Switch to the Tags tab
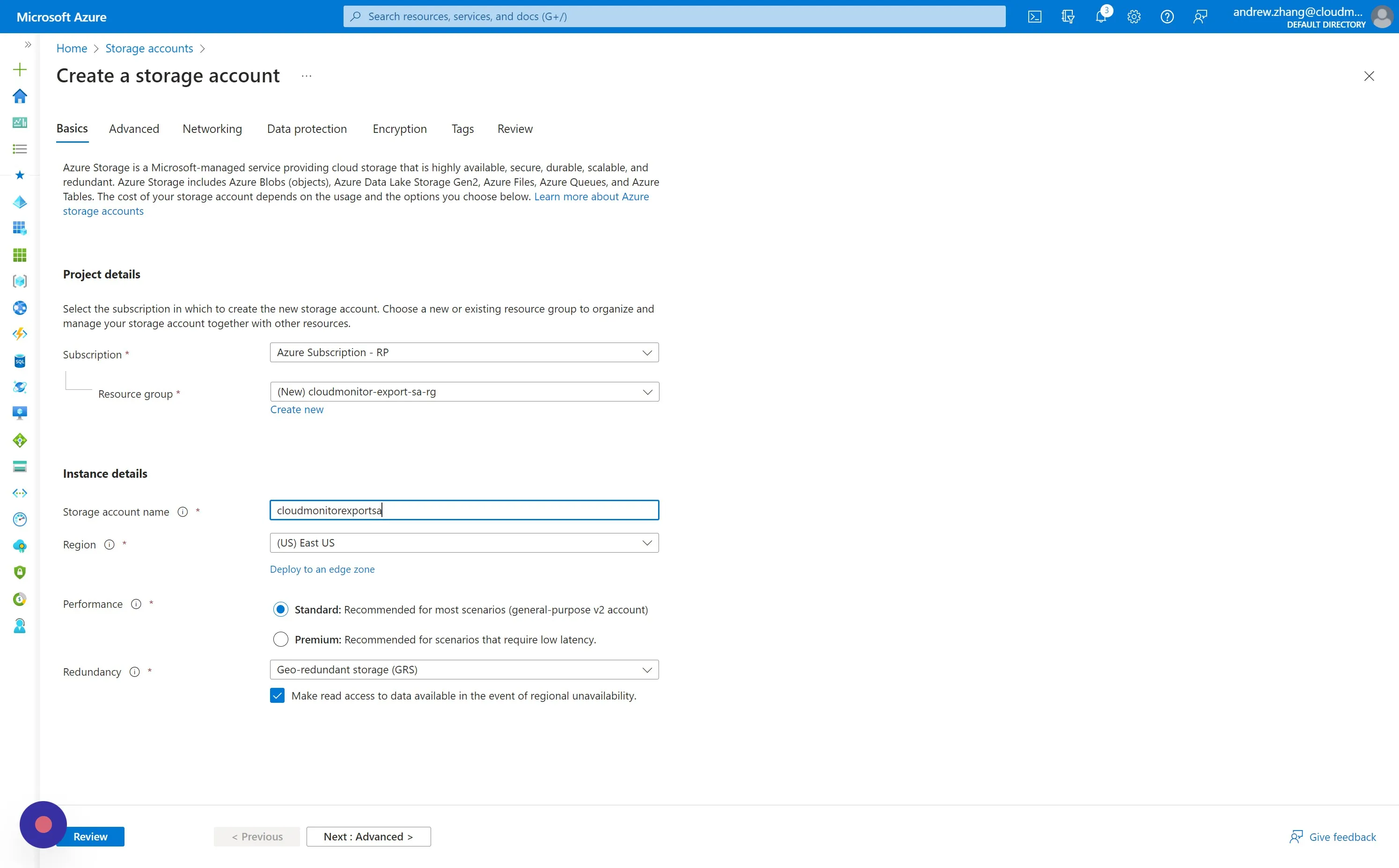 pos(463,129)
